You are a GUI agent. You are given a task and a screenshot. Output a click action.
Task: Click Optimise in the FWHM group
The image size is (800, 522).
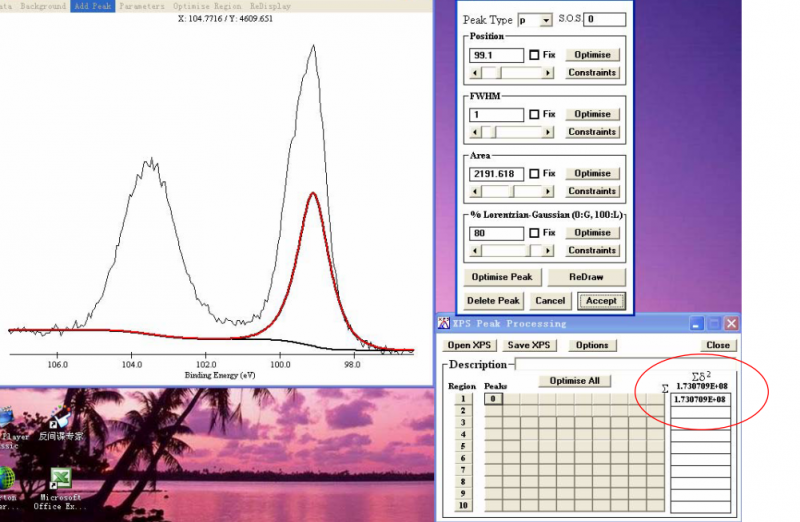pyautogui.click(x=592, y=114)
